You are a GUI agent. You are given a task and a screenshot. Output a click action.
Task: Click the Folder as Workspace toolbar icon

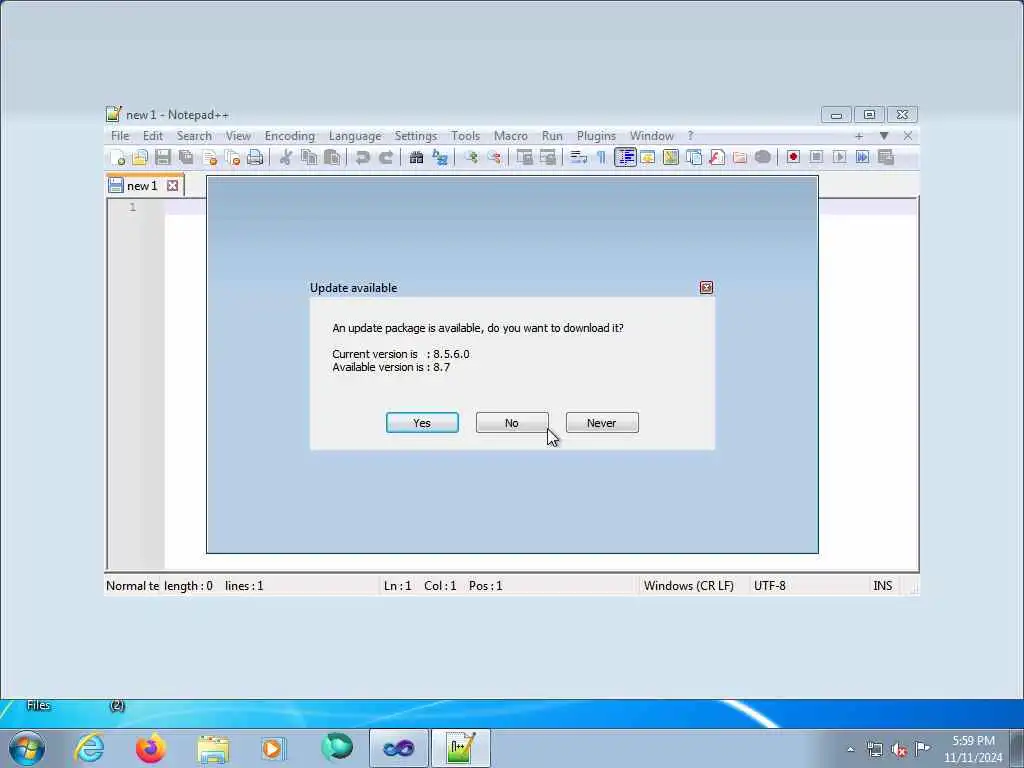click(740, 157)
